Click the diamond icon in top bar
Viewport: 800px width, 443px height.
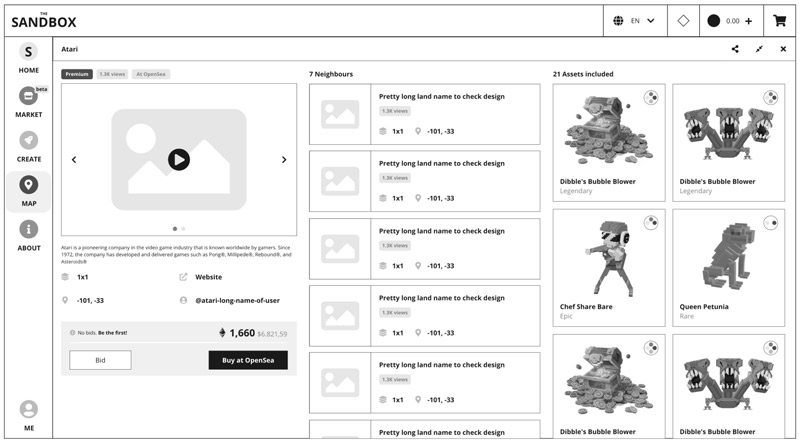click(x=683, y=20)
